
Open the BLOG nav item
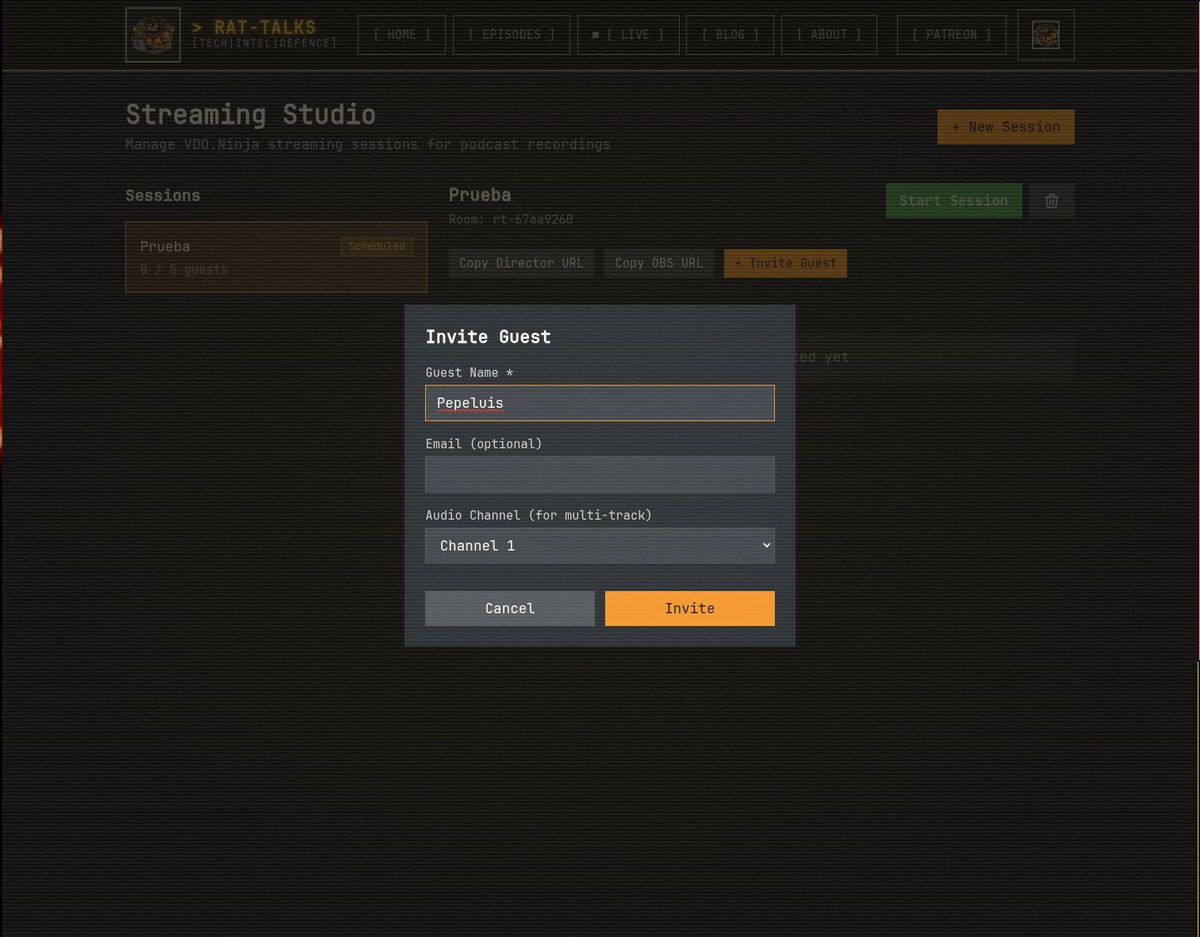[x=730, y=35]
